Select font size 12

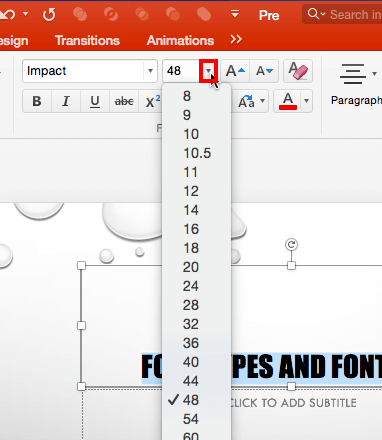click(x=197, y=191)
